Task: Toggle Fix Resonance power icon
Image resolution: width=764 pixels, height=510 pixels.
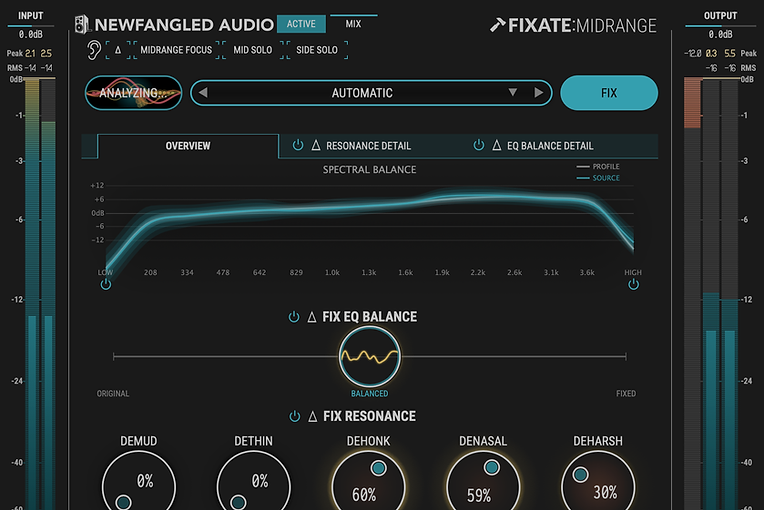Action: 295,416
